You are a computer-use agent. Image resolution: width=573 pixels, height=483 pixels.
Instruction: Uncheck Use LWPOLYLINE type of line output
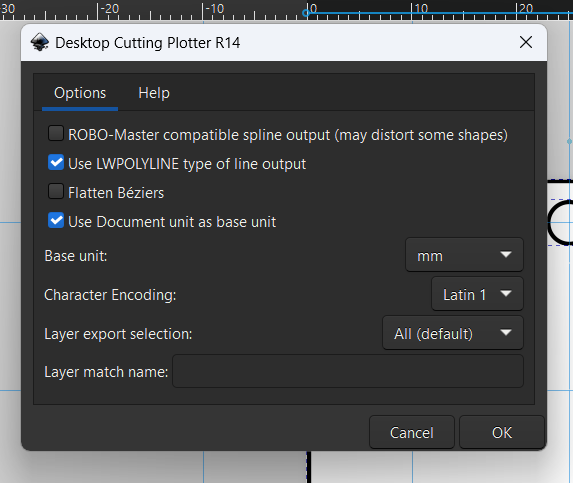[56, 163]
